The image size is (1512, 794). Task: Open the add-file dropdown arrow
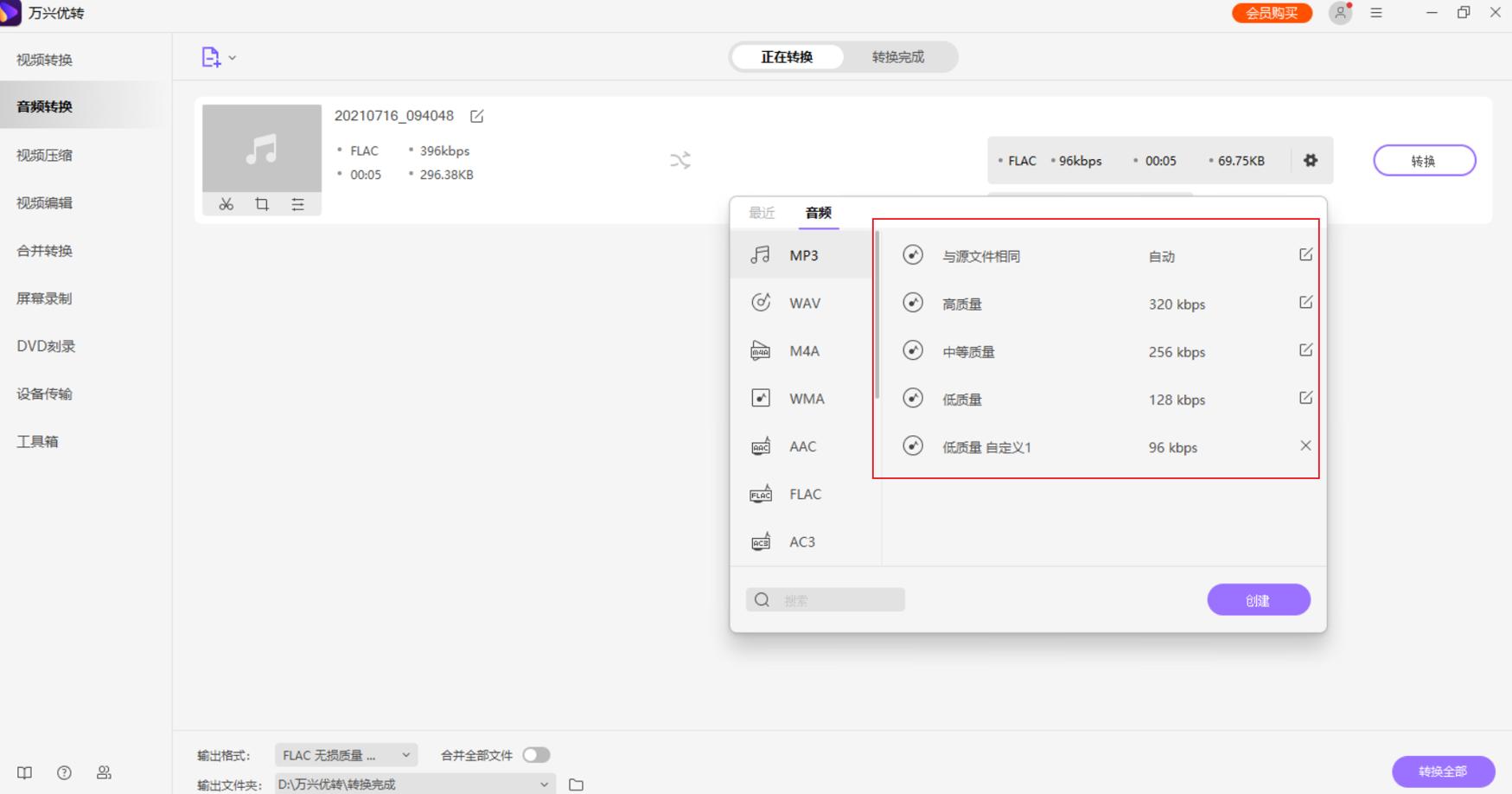point(232,57)
